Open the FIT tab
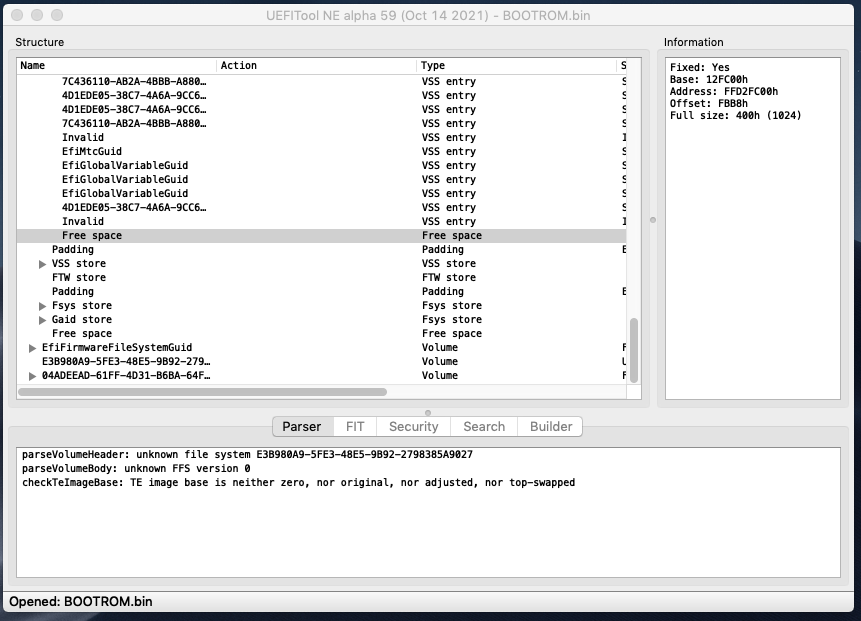 click(x=355, y=427)
